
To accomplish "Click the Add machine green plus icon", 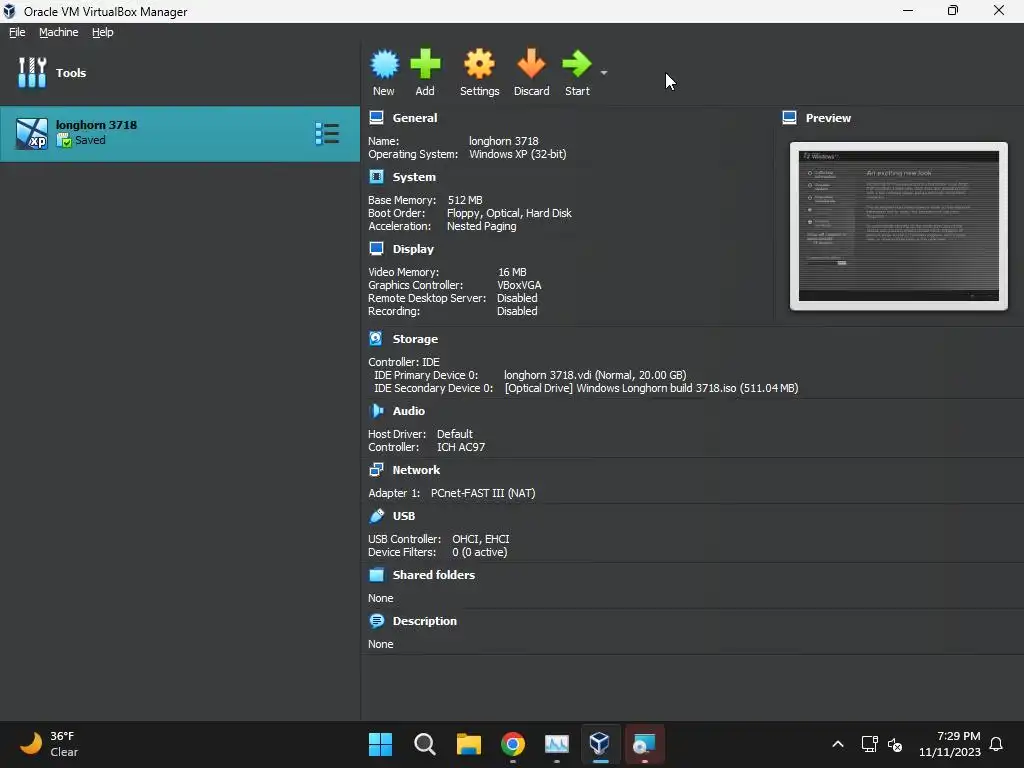I will click(425, 65).
